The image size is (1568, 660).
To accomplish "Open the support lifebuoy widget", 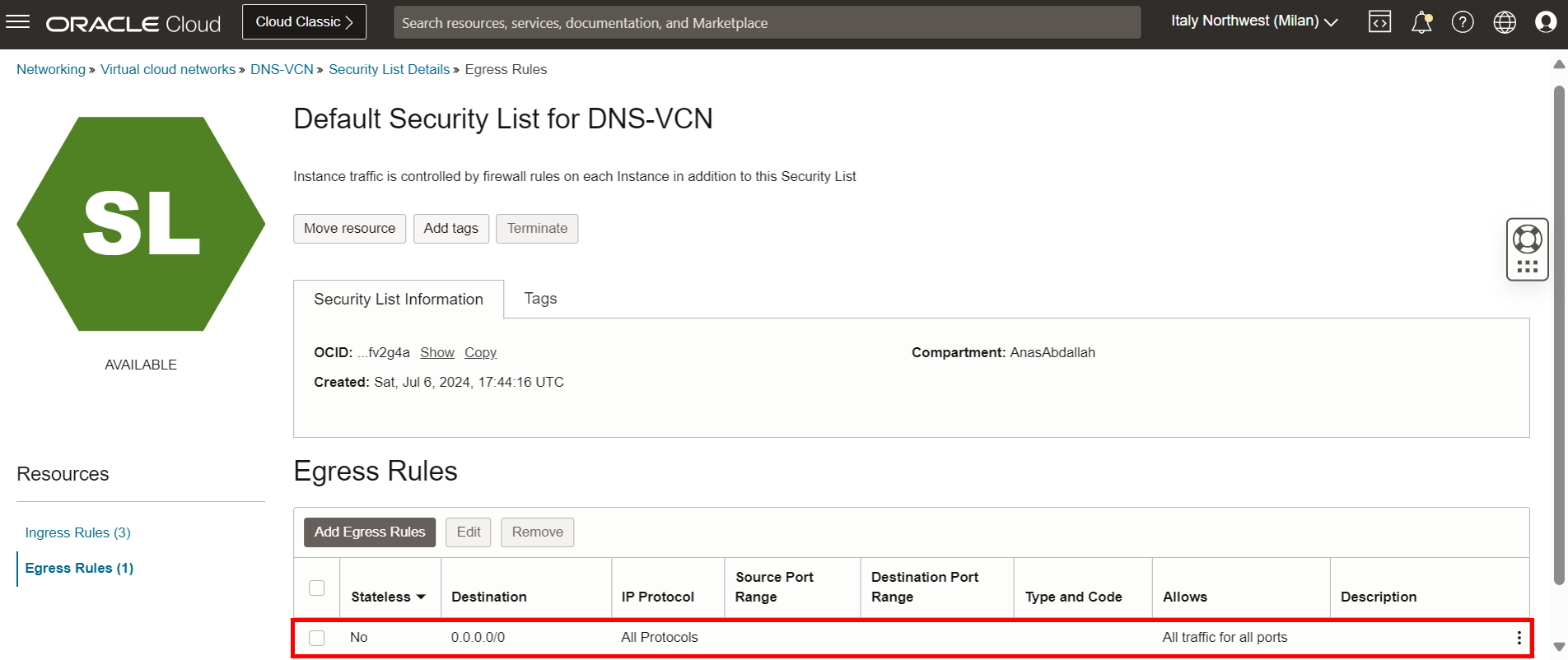I will [1528, 239].
